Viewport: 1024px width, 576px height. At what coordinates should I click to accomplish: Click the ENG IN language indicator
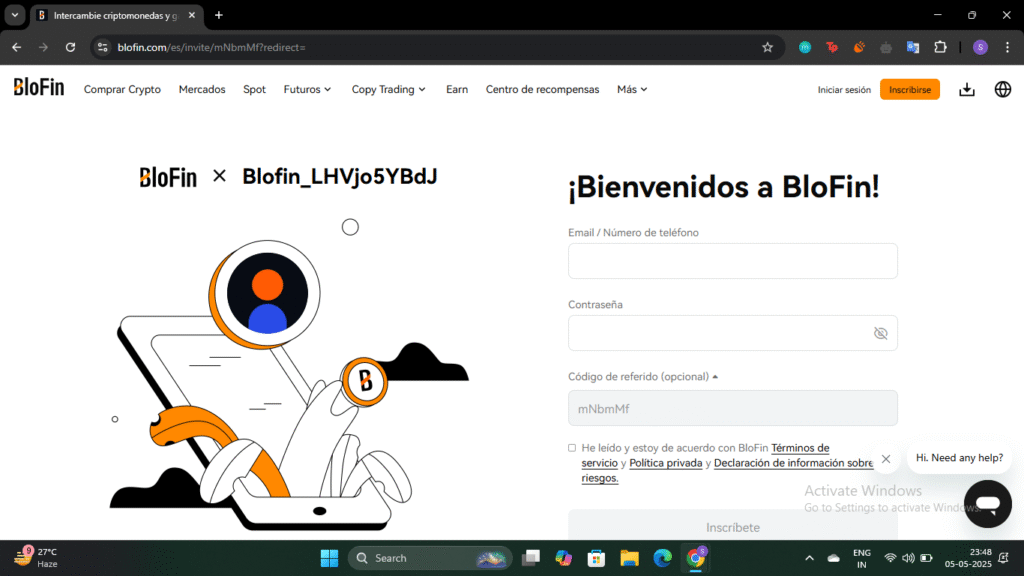[861, 558]
